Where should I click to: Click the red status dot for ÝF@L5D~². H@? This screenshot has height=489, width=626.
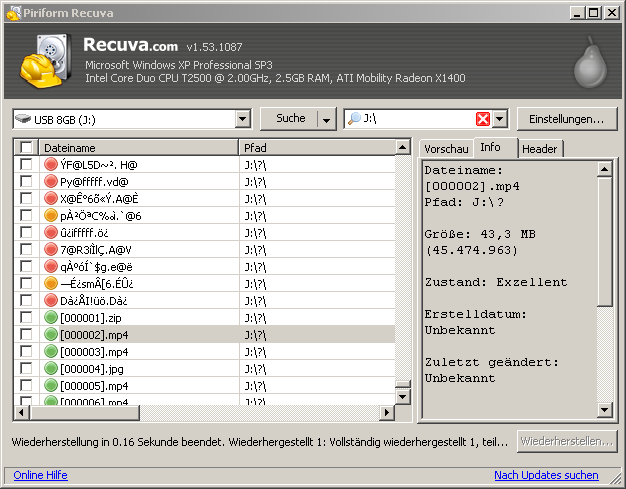coord(51,164)
